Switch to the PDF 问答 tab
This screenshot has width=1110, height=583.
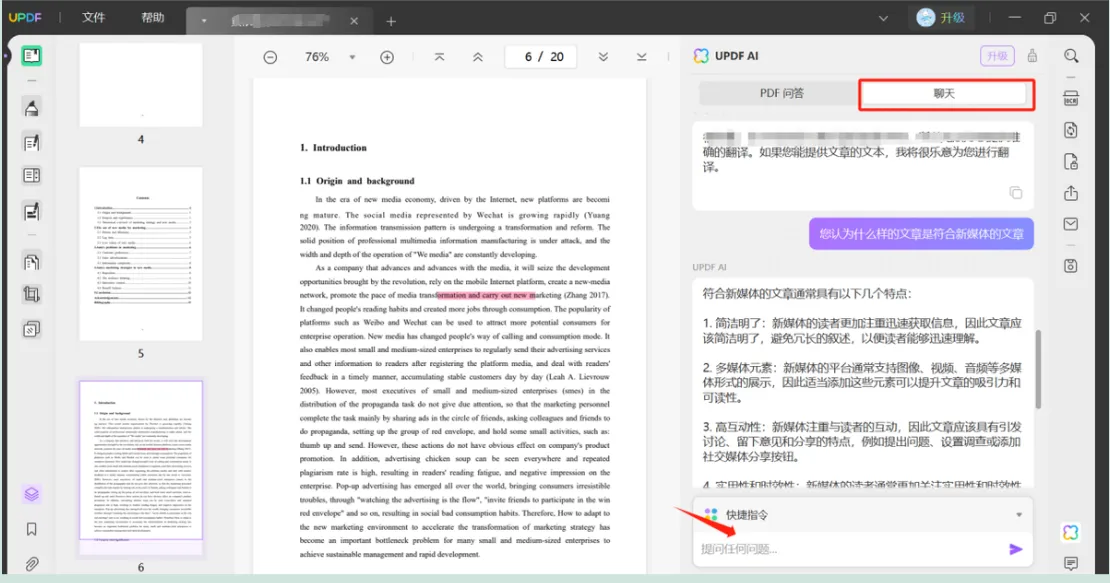click(782, 93)
